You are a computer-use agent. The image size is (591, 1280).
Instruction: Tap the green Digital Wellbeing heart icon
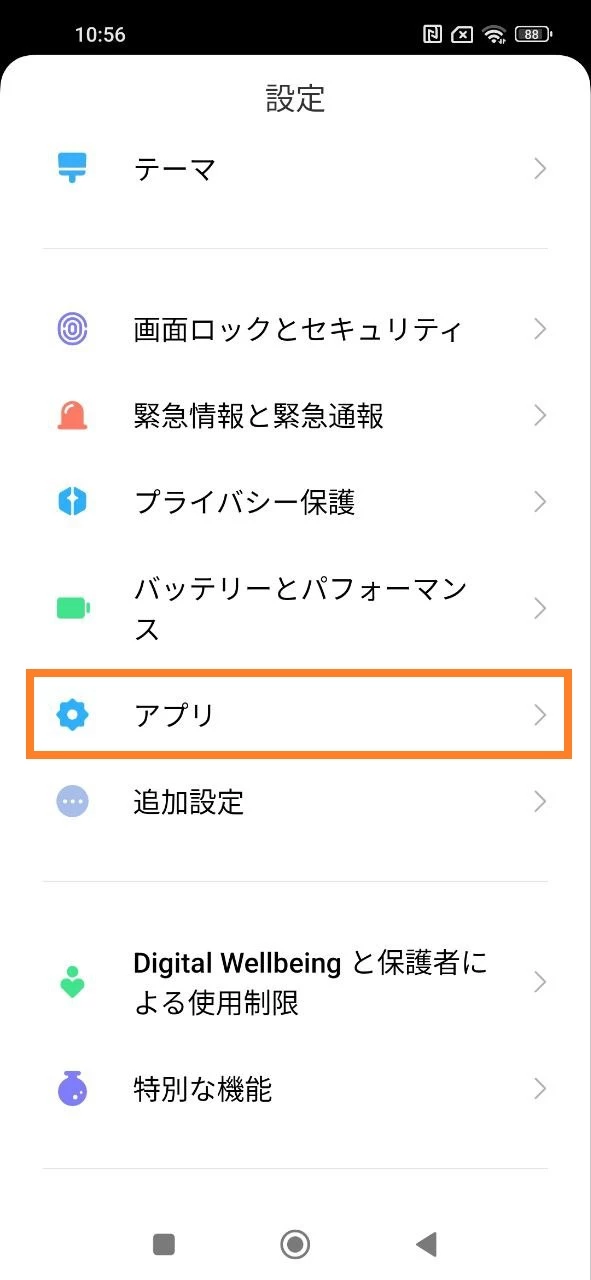[73, 982]
